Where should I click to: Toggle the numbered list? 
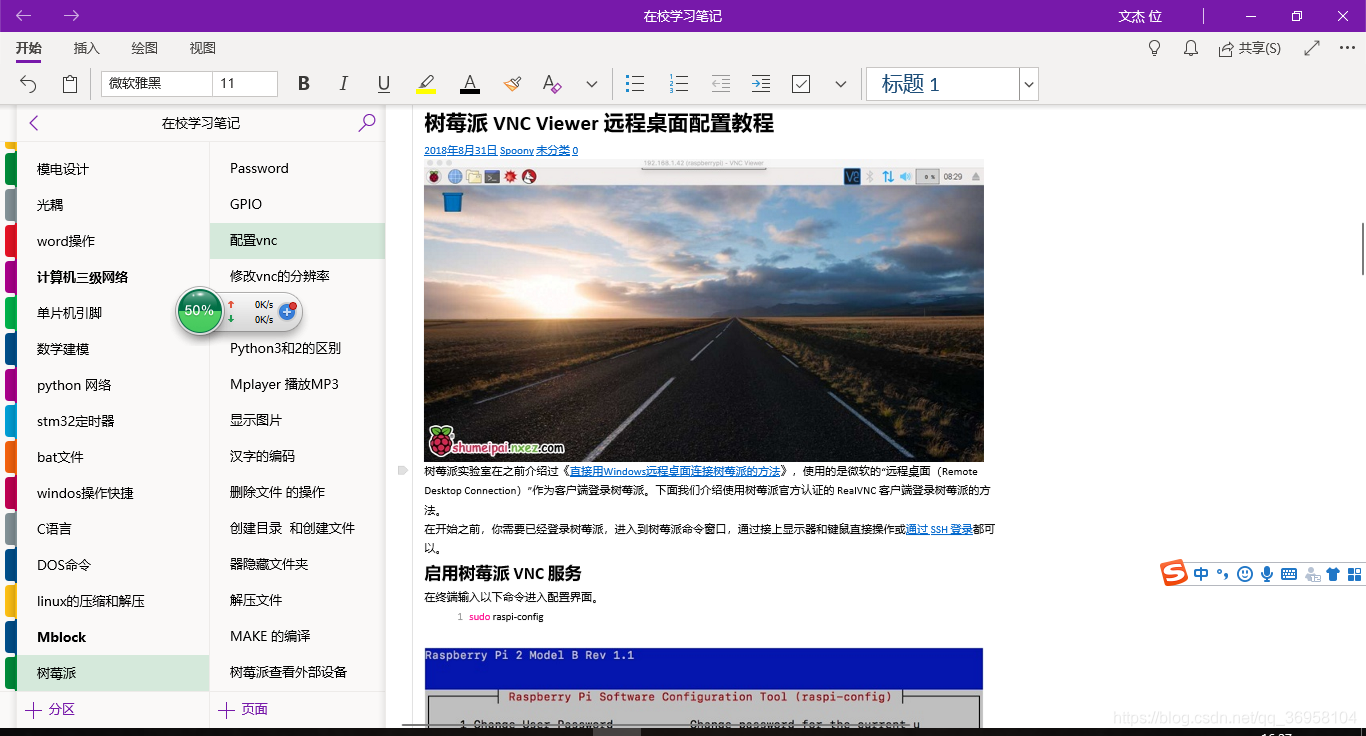point(679,84)
